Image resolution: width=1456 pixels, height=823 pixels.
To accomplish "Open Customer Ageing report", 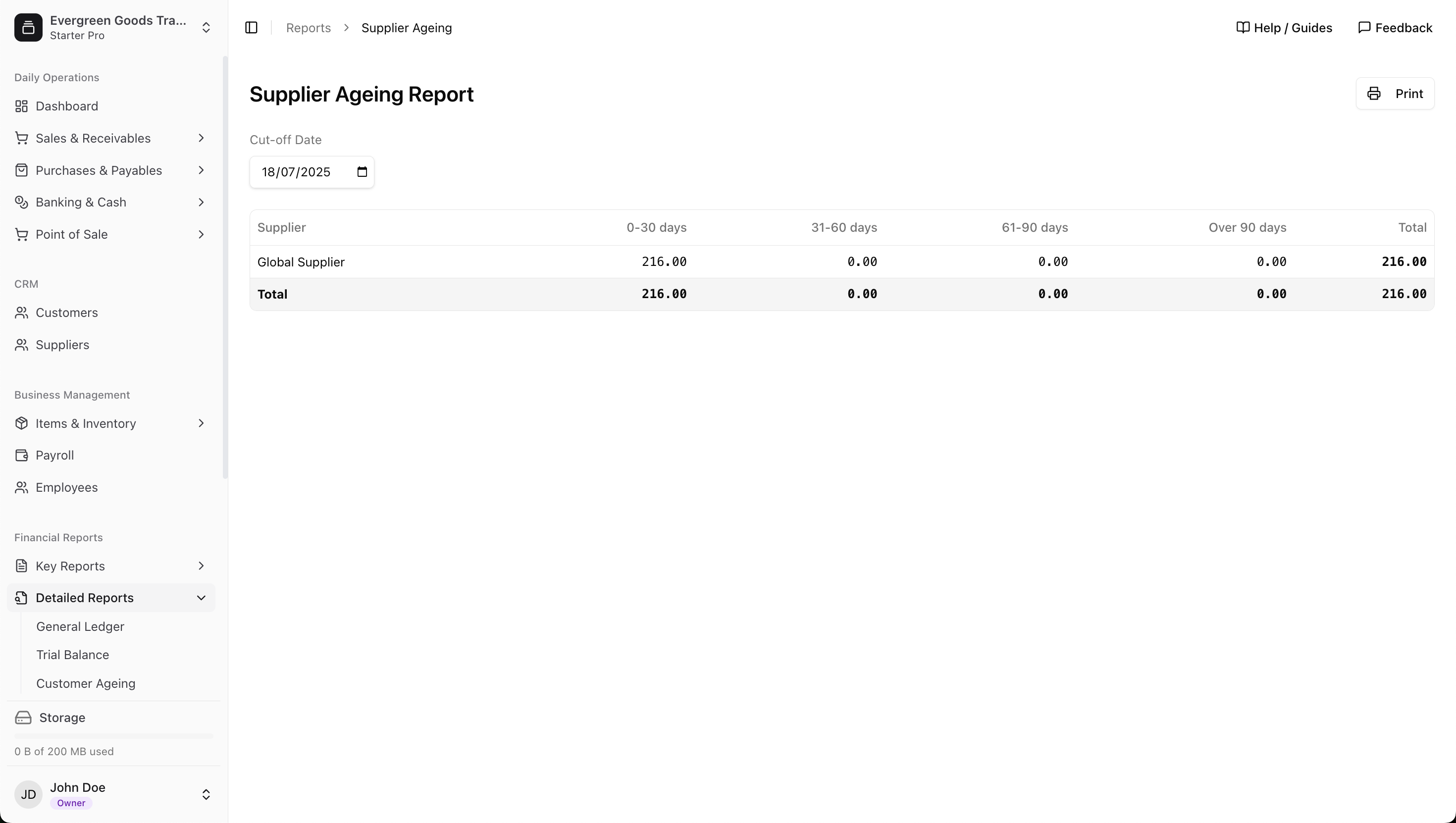I will coord(86,683).
